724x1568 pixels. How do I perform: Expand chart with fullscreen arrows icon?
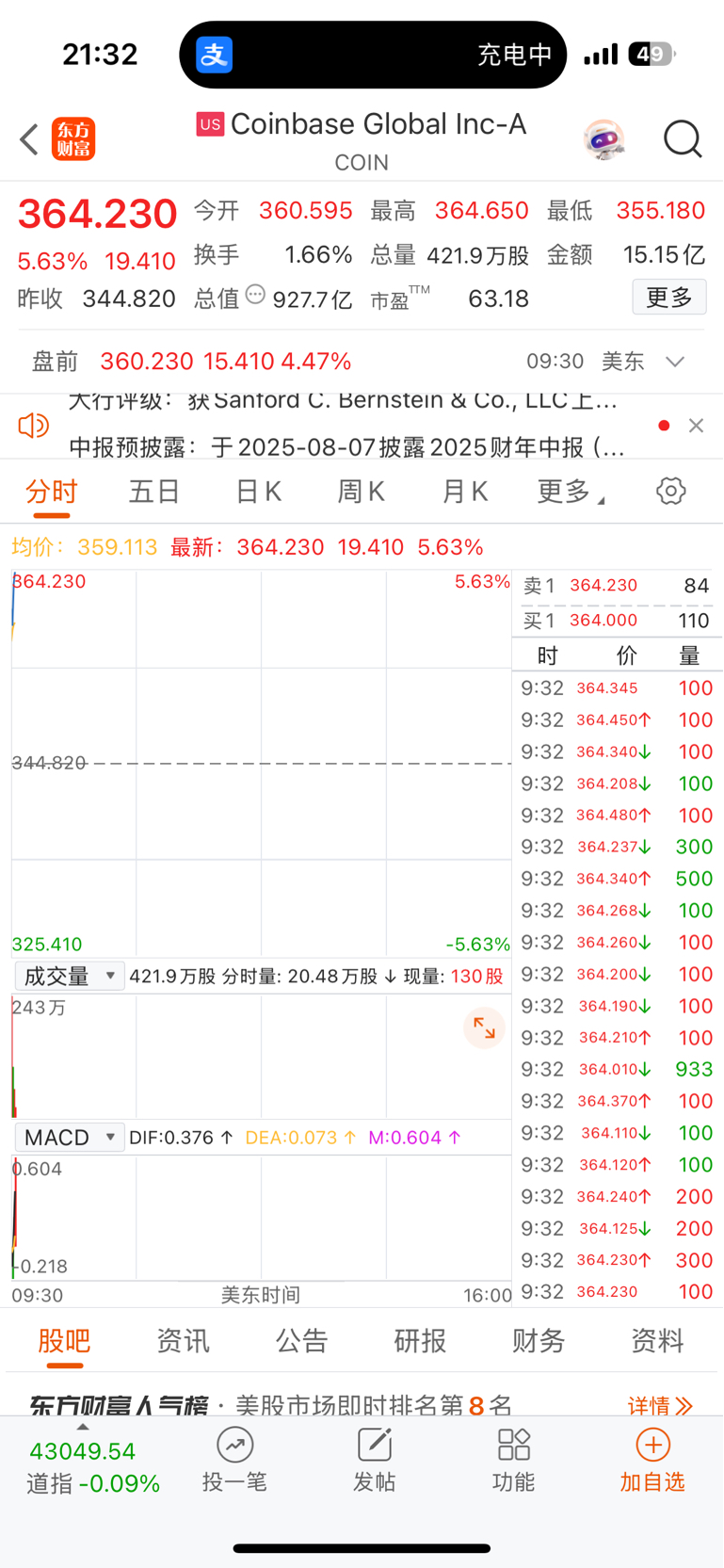(x=484, y=1028)
